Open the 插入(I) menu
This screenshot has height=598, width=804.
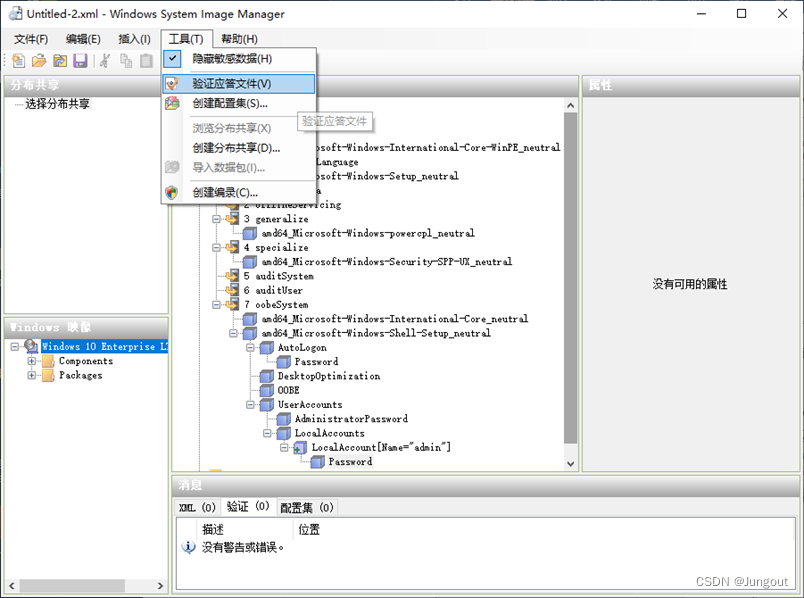point(134,39)
